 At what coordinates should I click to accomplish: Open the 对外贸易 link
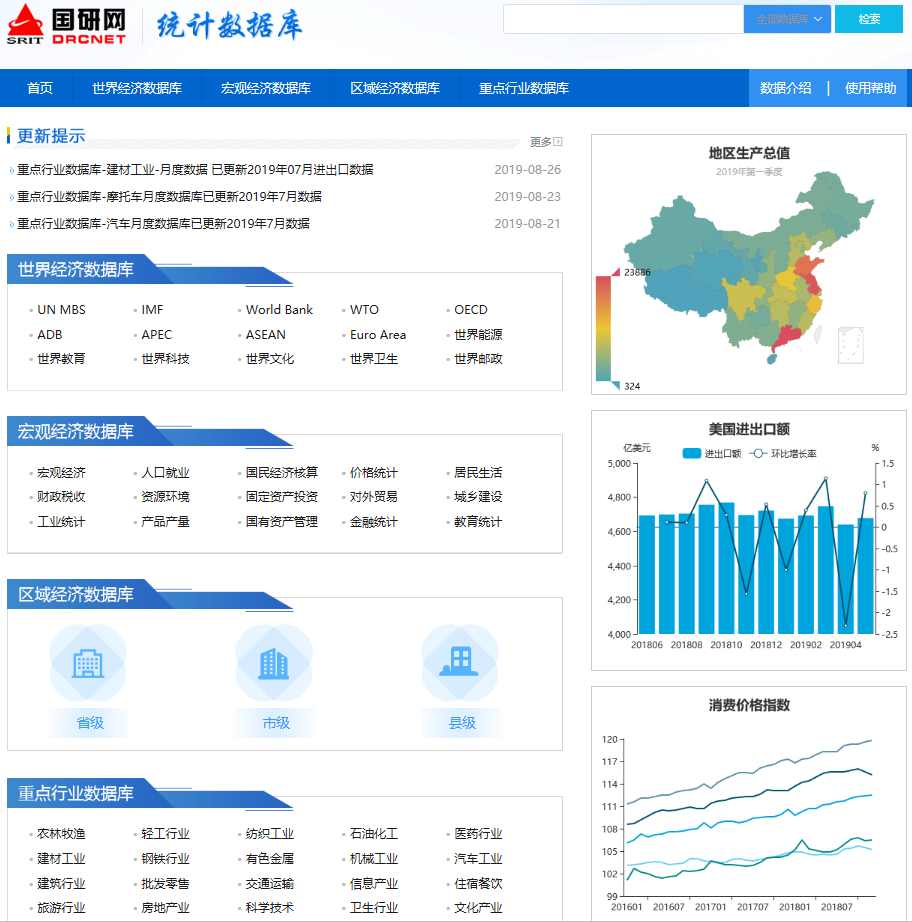pyautogui.click(x=374, y=497)
